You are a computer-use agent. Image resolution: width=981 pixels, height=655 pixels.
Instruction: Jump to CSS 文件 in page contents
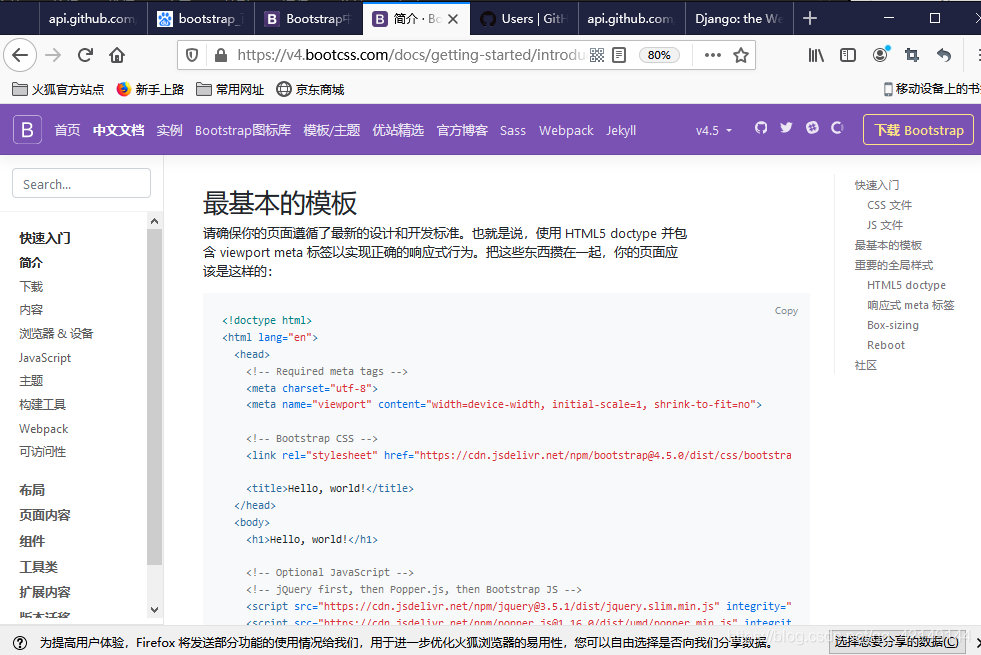coord(889,205)
